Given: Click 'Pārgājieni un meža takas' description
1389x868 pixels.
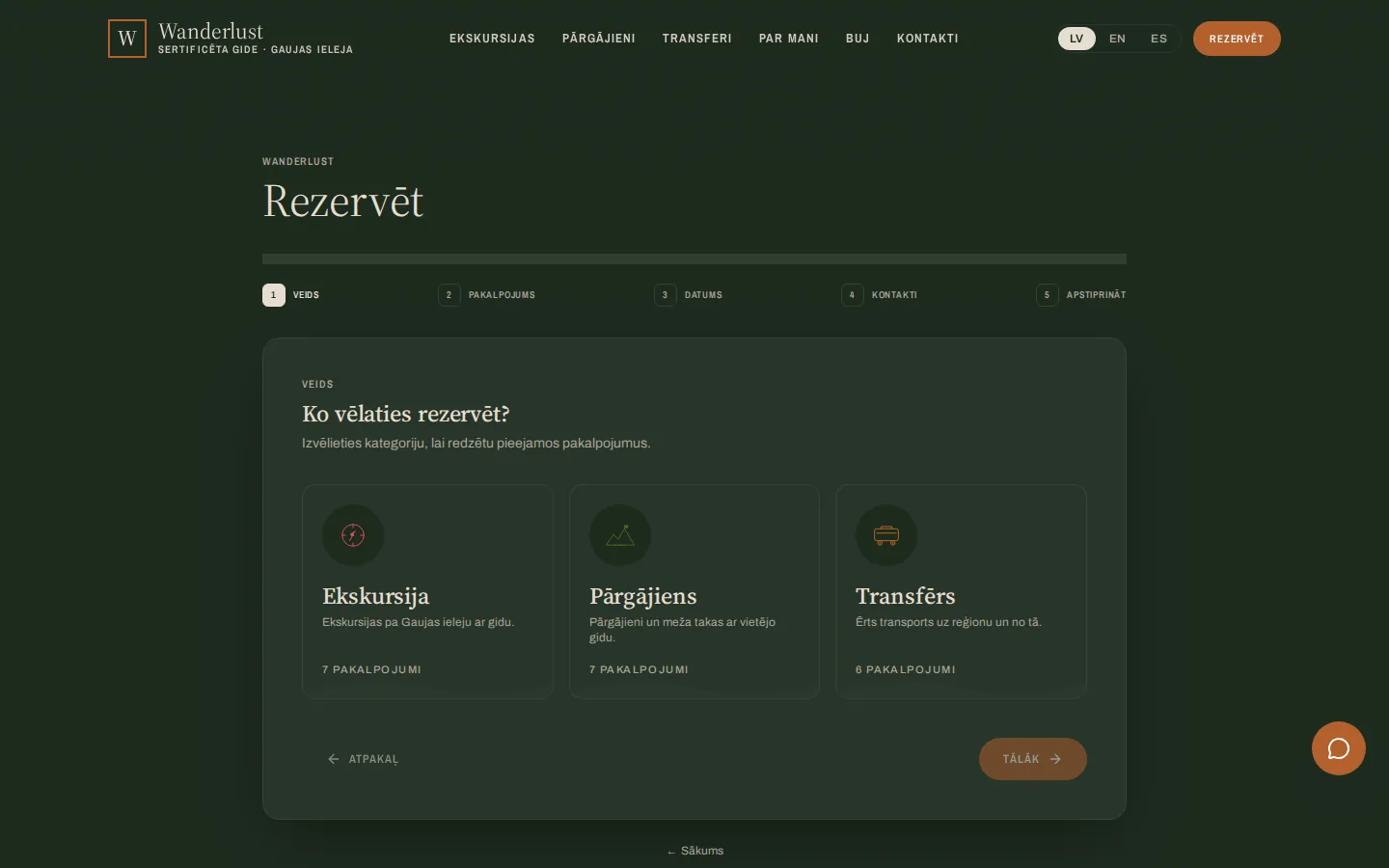Looking at the screenshot, I should tap(682, 630).
